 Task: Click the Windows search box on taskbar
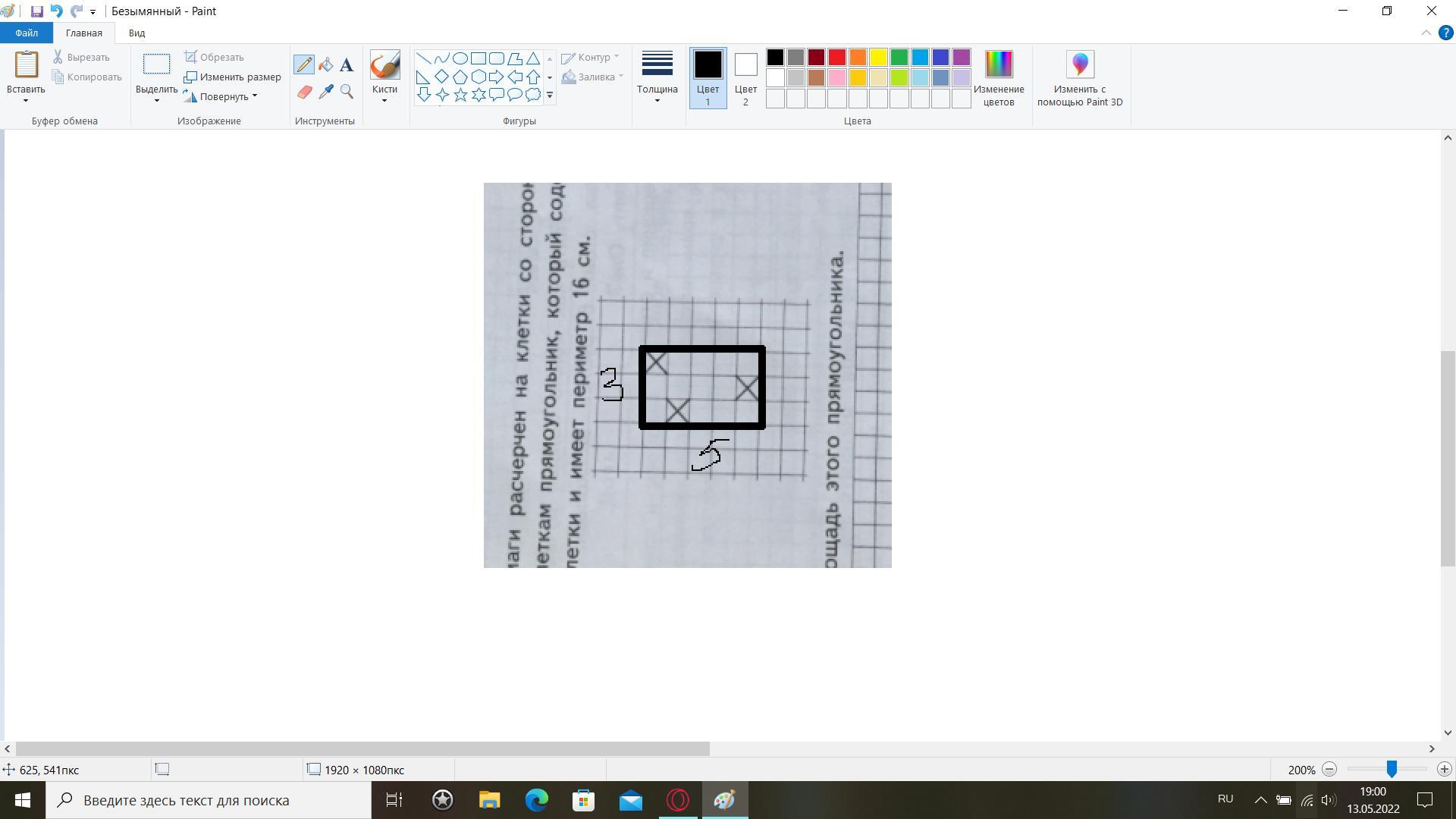click(x=209, y=801)
